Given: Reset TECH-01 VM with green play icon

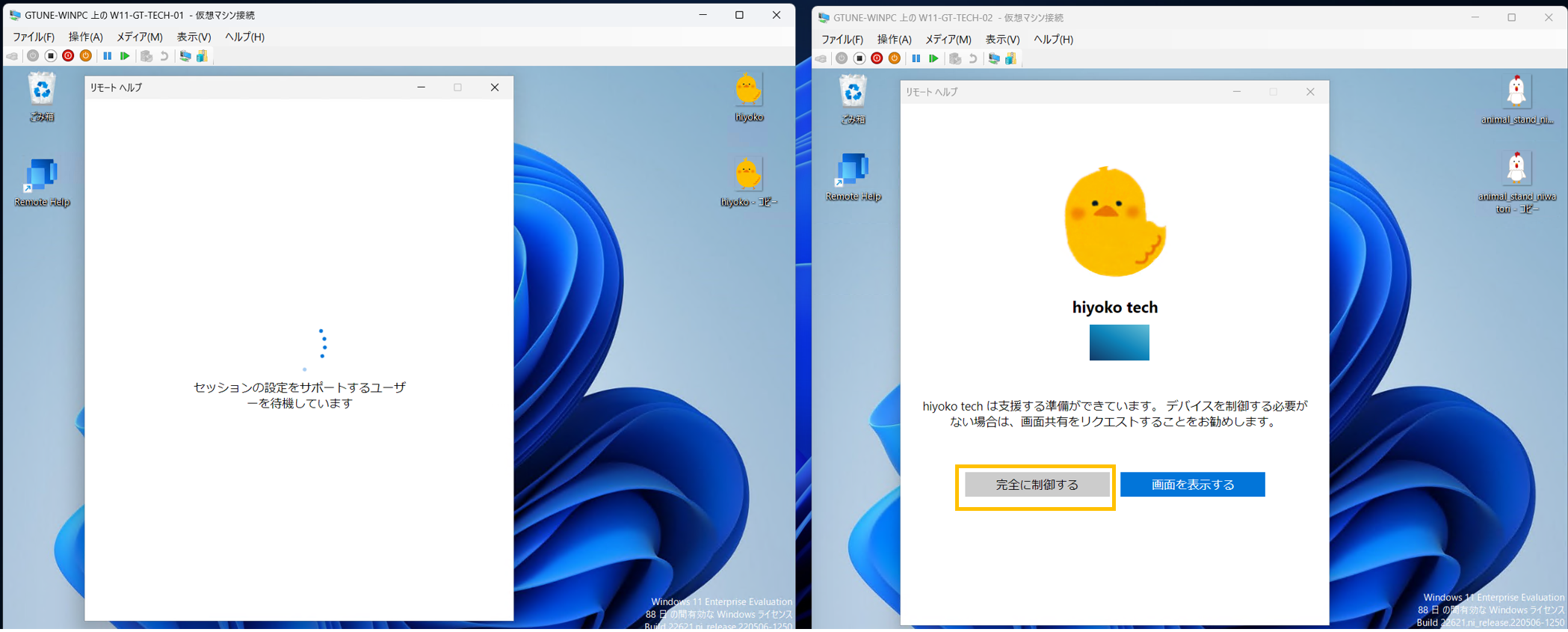Looking at the screenshot, I should click(x=125, y=56).
